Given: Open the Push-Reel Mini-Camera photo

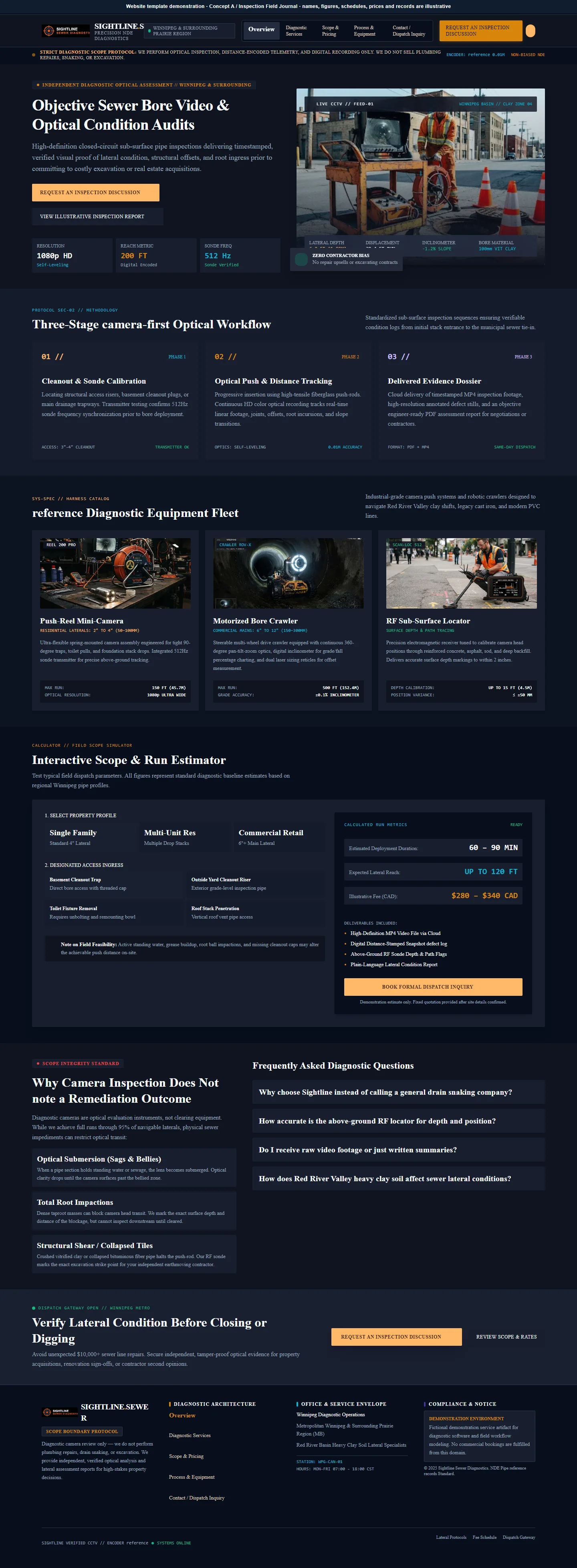Looking at the screenshot, I should click(x=115, y=573).
